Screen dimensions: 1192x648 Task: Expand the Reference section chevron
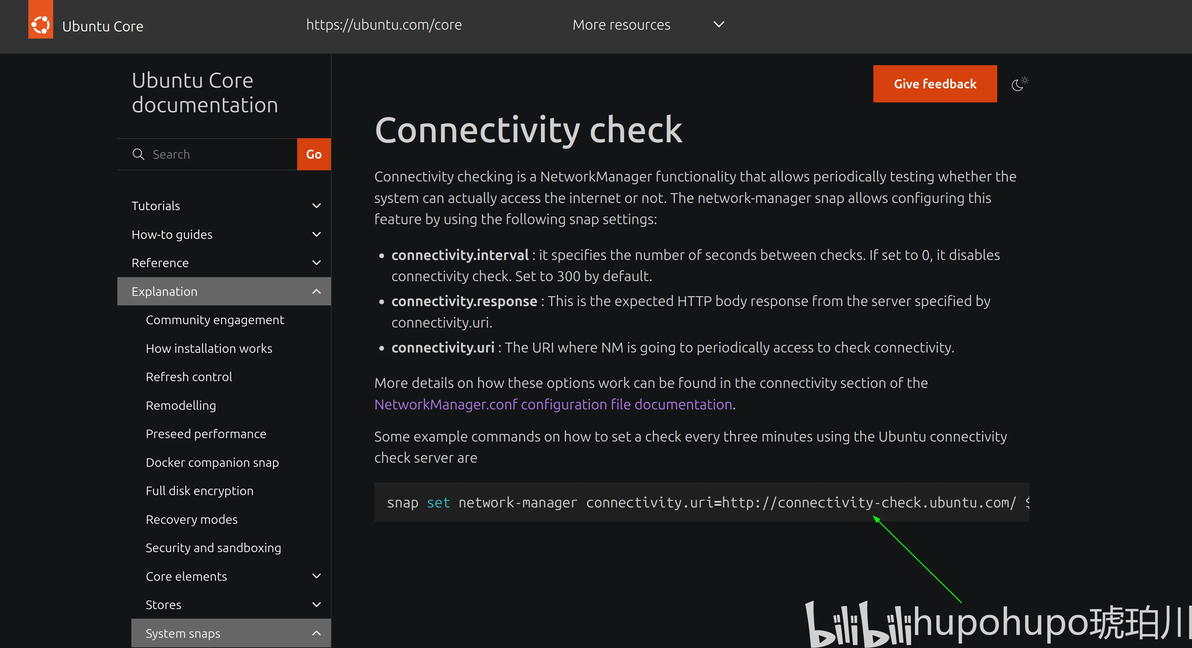(x=316, y=263)
